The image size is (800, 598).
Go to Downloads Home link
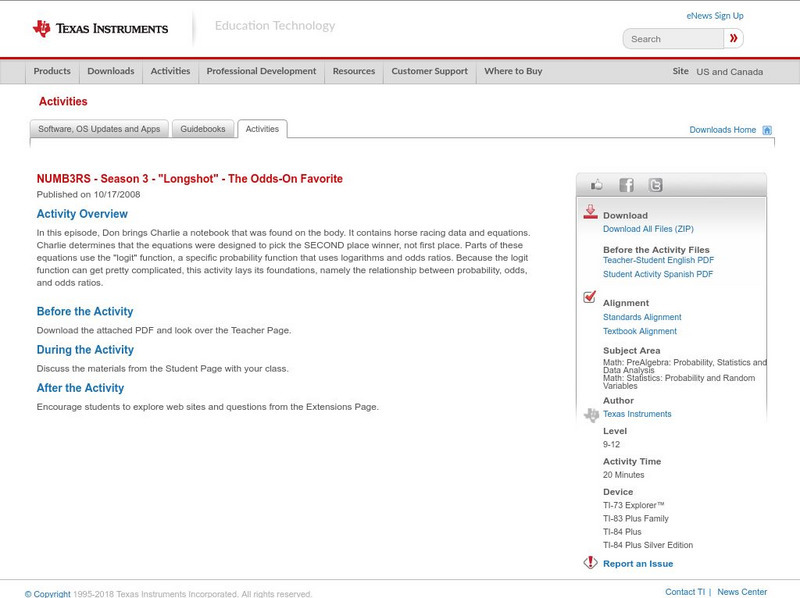[x=722, y=130]
